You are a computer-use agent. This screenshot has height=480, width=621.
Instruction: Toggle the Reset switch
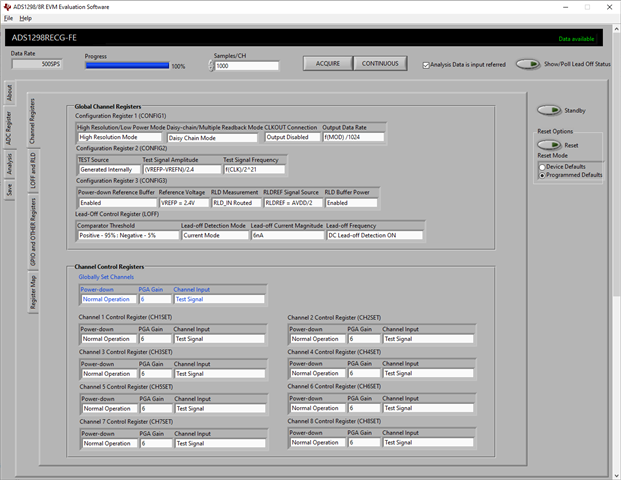coord(549,145)
